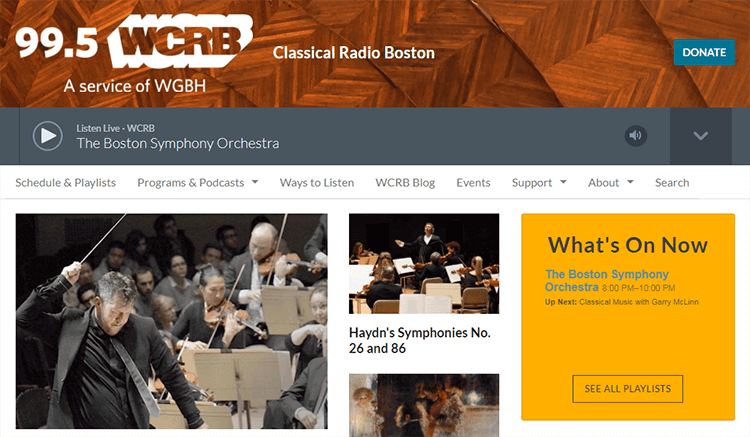Open the Events page

pos(473,183)
